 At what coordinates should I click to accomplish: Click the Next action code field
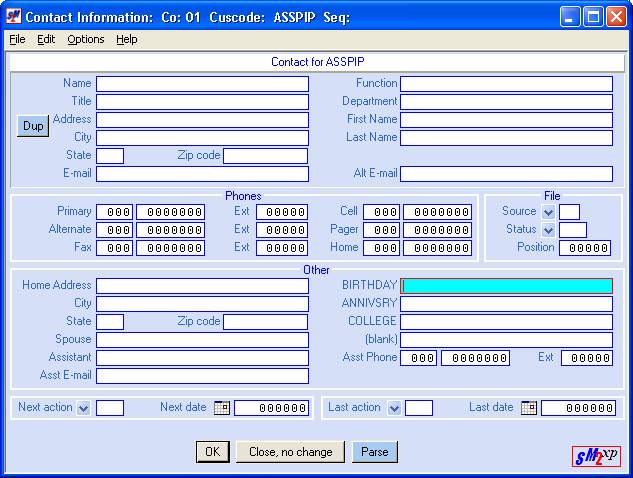click(x=110, y=408)
